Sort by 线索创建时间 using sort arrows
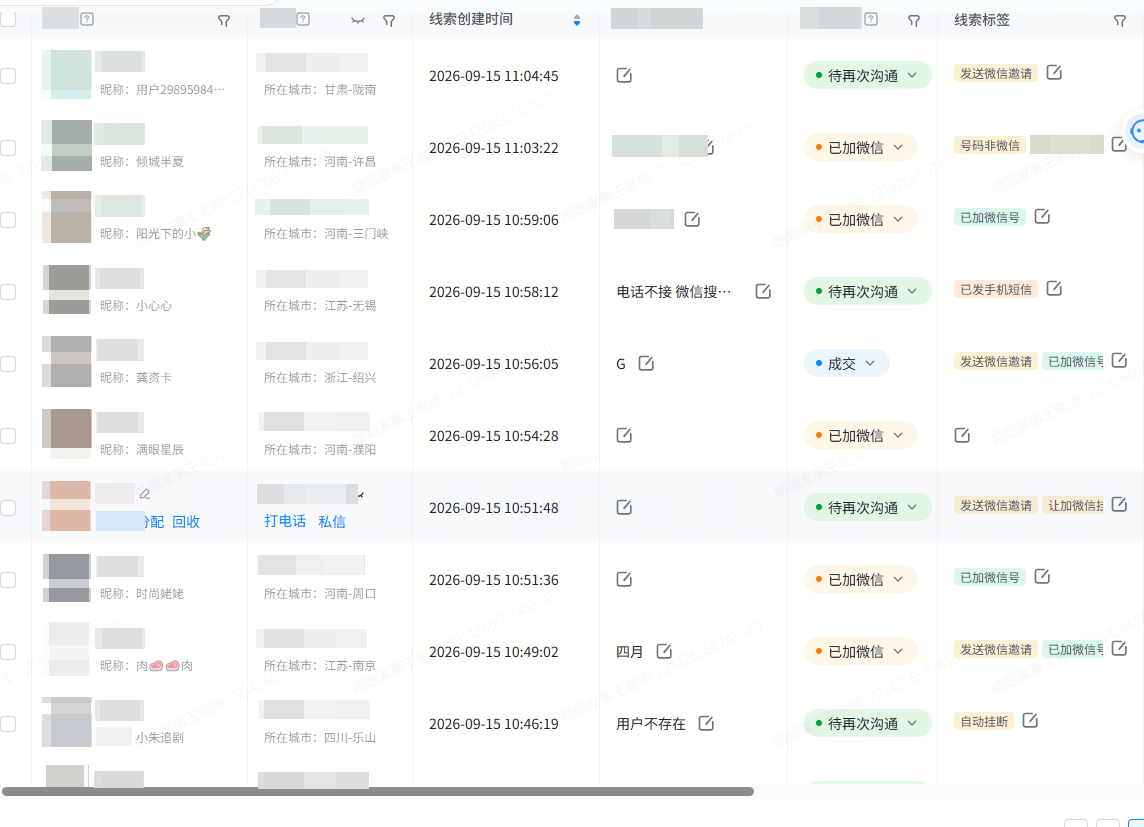The width and height of the screenshot is (1144, 827). [x=577, y=20]
